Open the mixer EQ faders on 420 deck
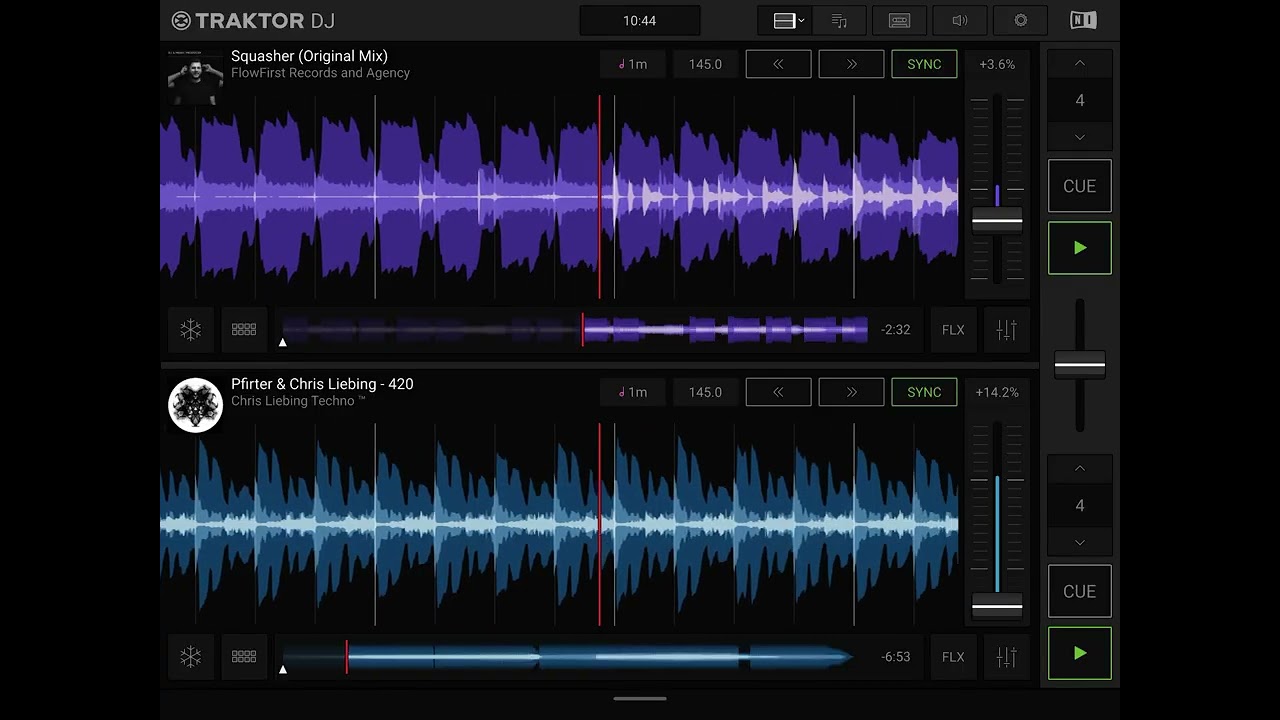Viewport: 1280px width, 720px height. click(x=1006, y=657)
